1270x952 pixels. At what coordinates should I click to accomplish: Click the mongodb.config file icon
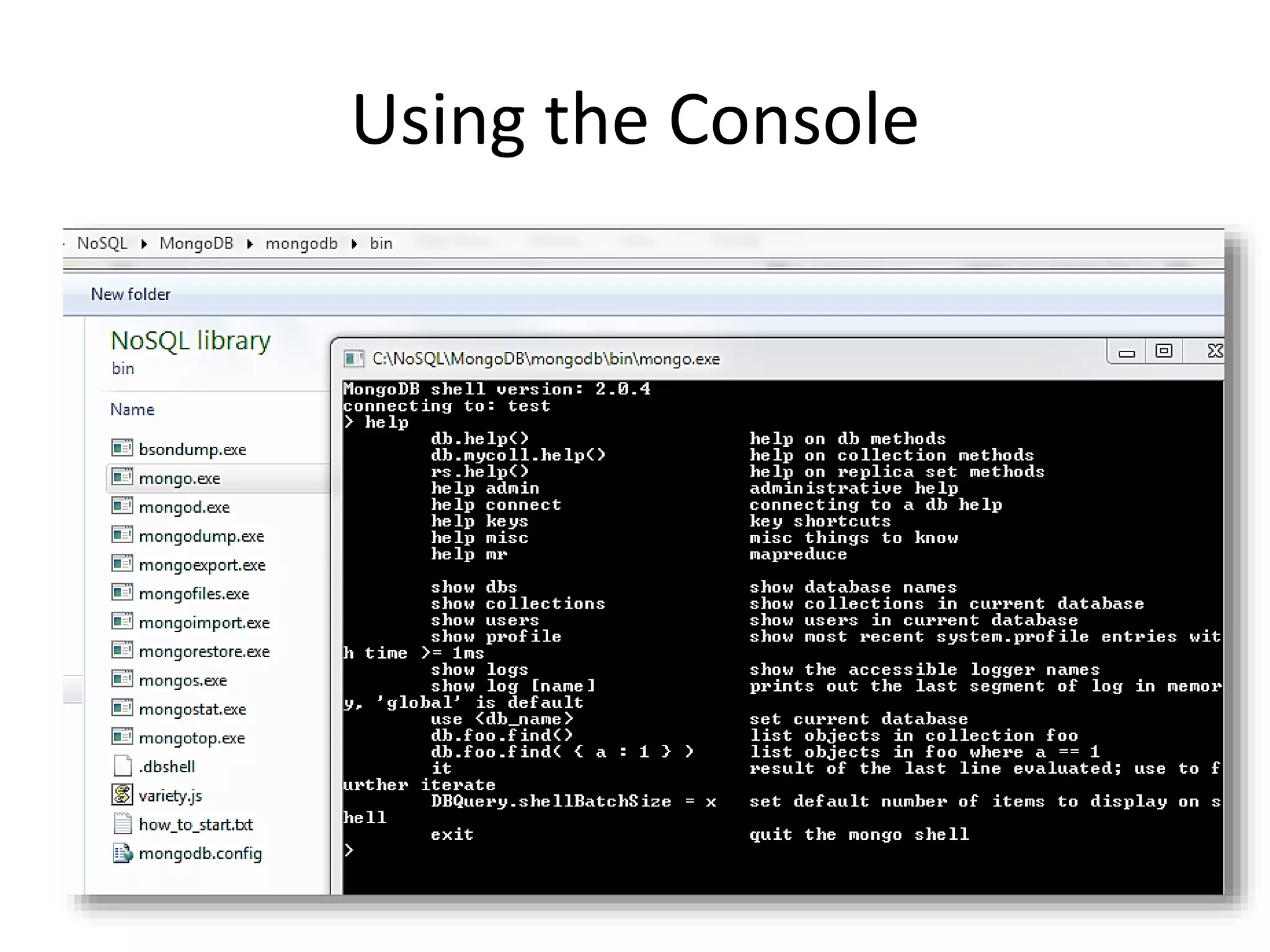123,853
